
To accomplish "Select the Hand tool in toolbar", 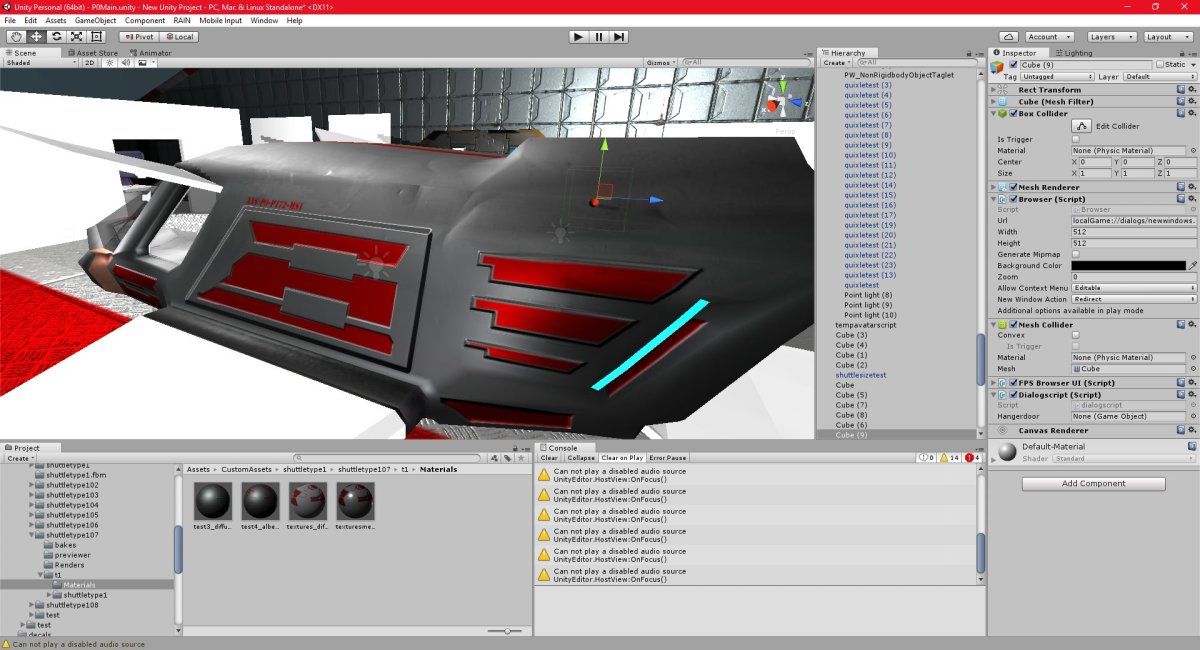I will pyautogui.click(x=16, y=37).
